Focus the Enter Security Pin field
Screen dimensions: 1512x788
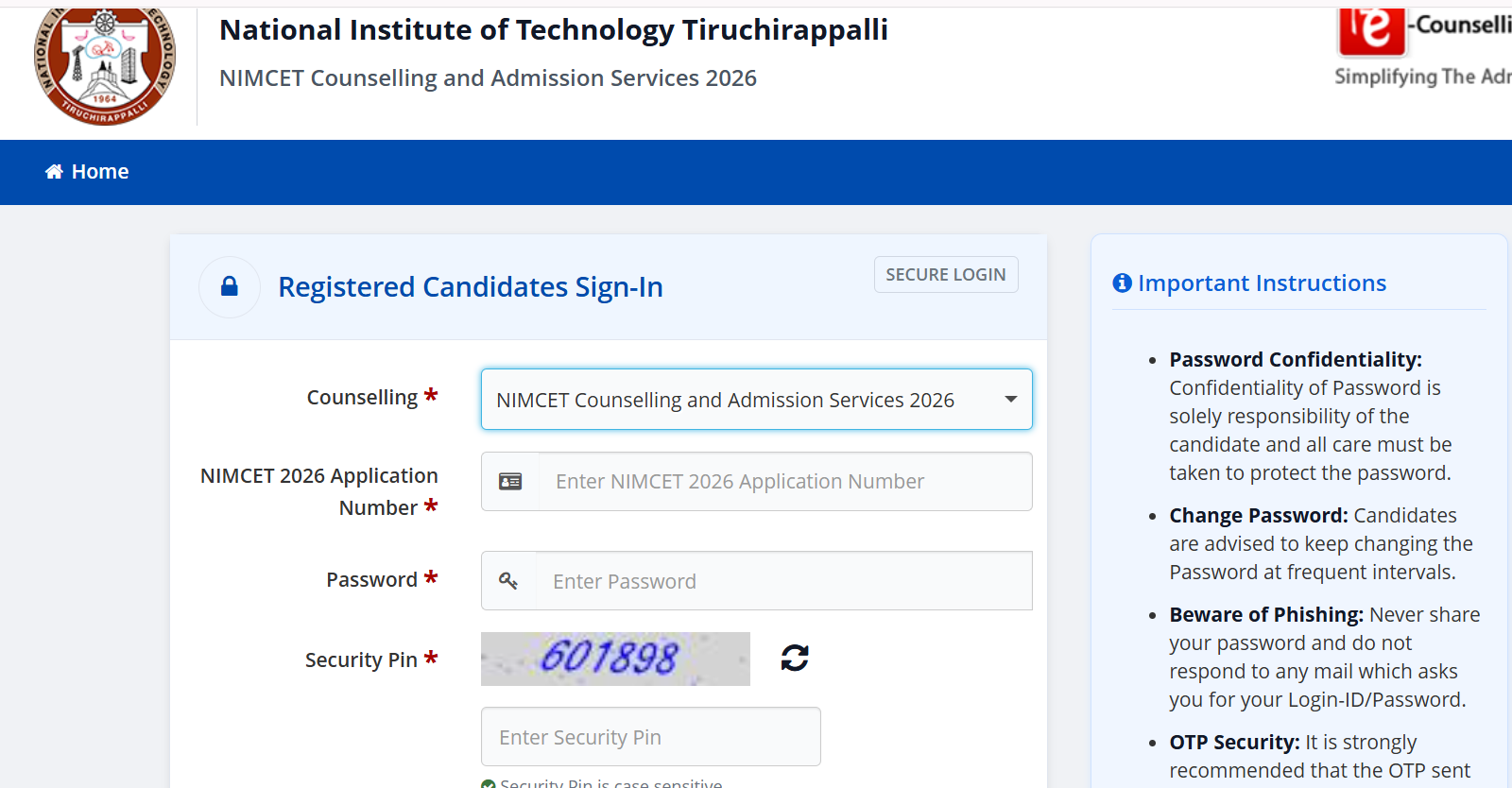[x=651, y=737]
